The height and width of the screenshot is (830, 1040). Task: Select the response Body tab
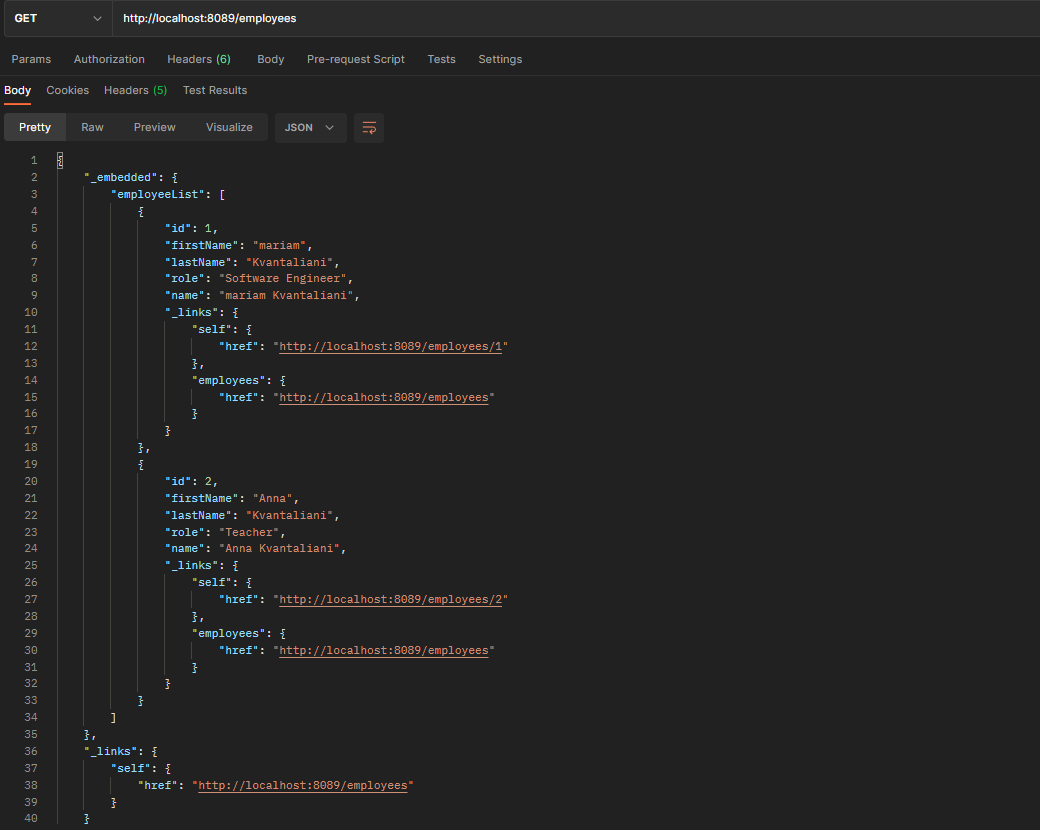click(x=18, y=90)
